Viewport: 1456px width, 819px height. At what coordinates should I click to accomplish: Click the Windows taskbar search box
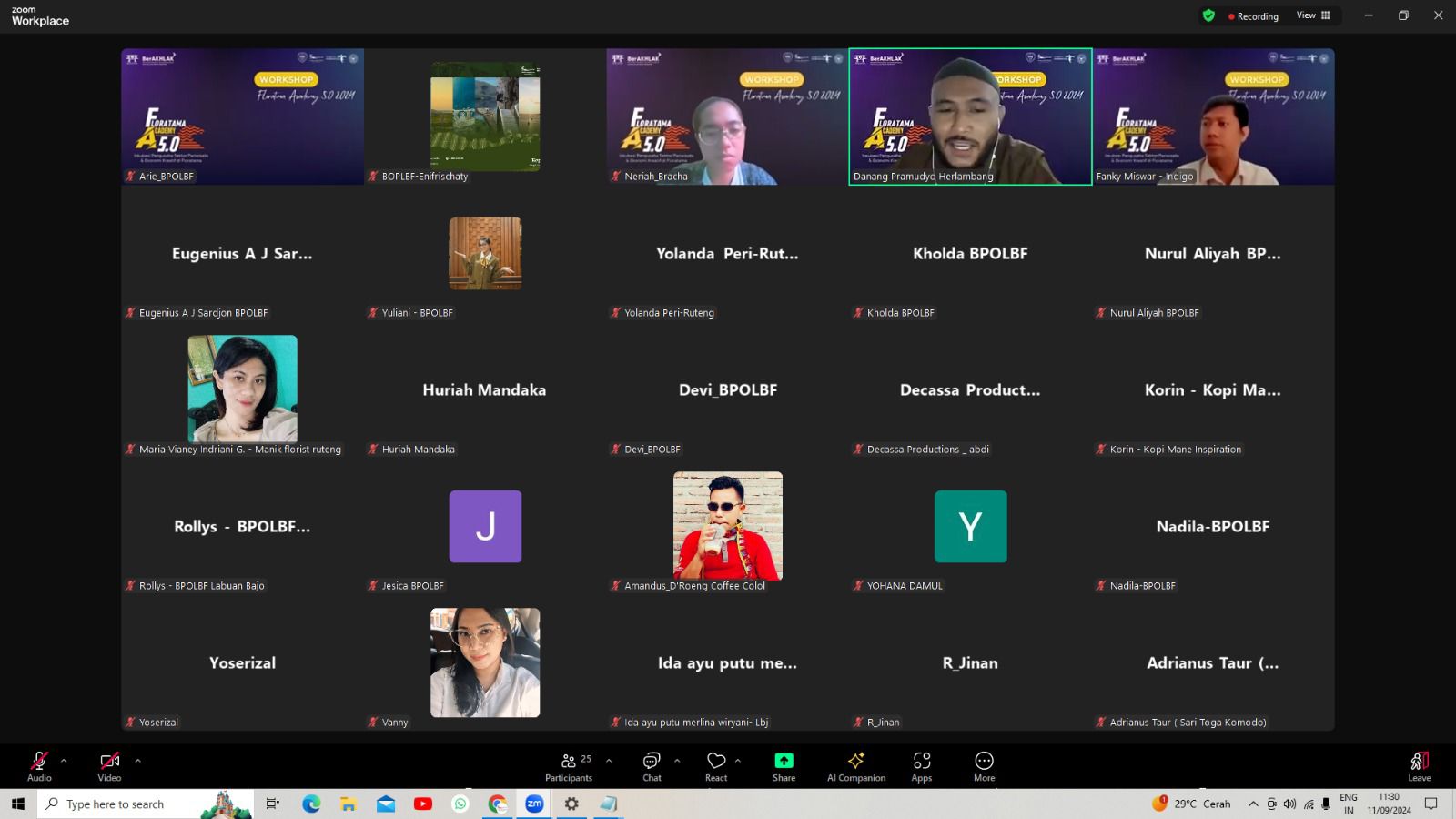(146, 804)
